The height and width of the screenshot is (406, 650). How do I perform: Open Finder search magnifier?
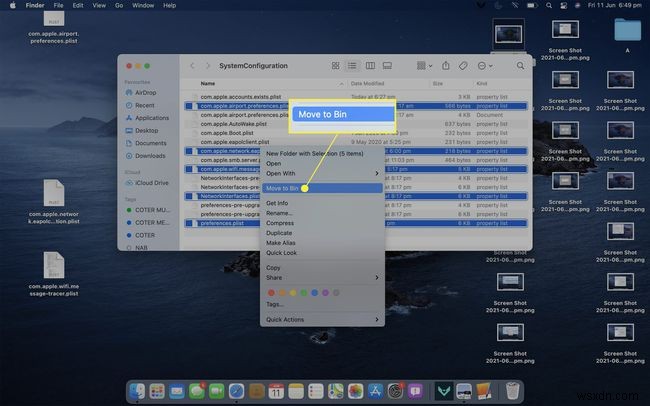[x=520, y=66]
